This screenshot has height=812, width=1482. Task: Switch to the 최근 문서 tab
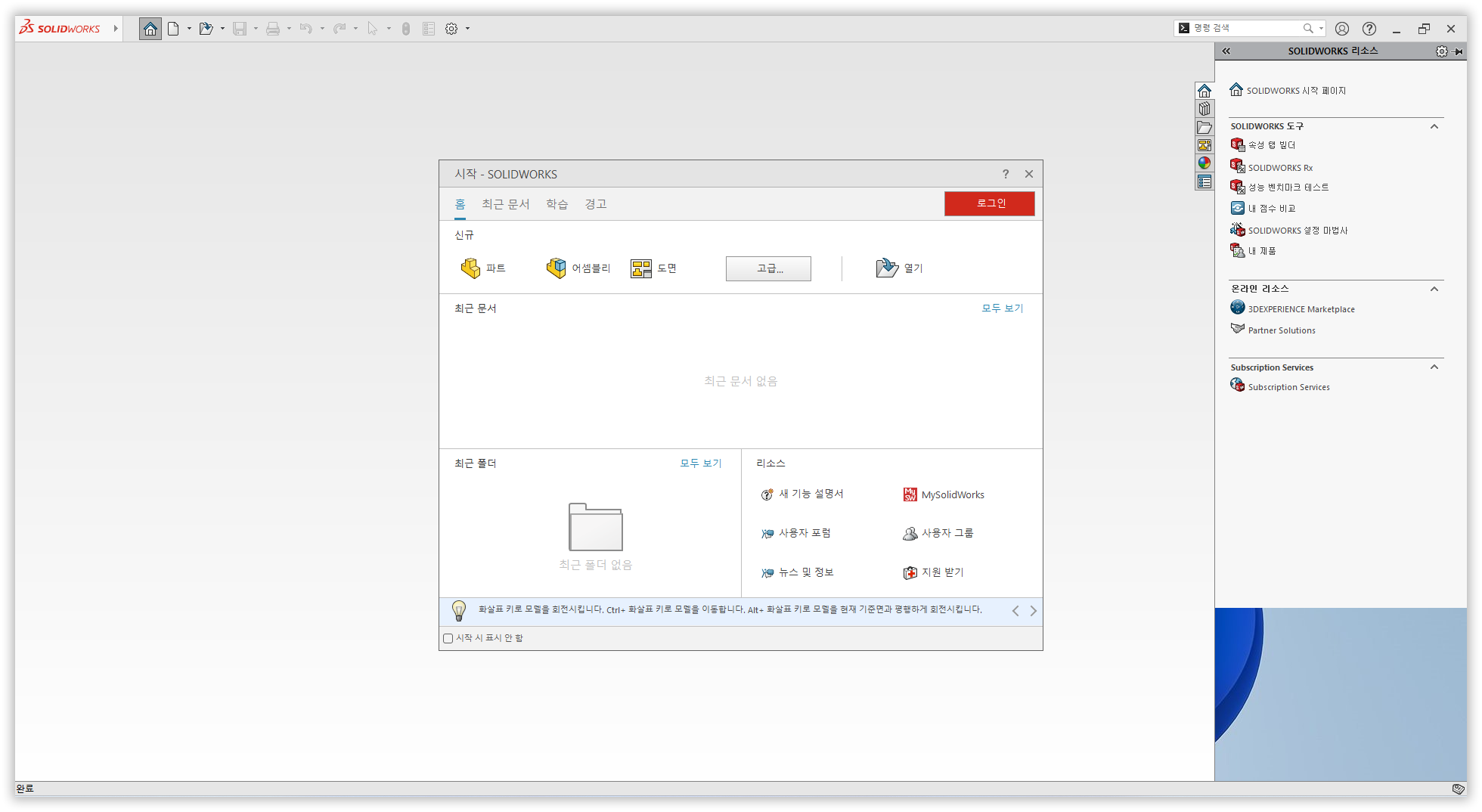(506, 204)
